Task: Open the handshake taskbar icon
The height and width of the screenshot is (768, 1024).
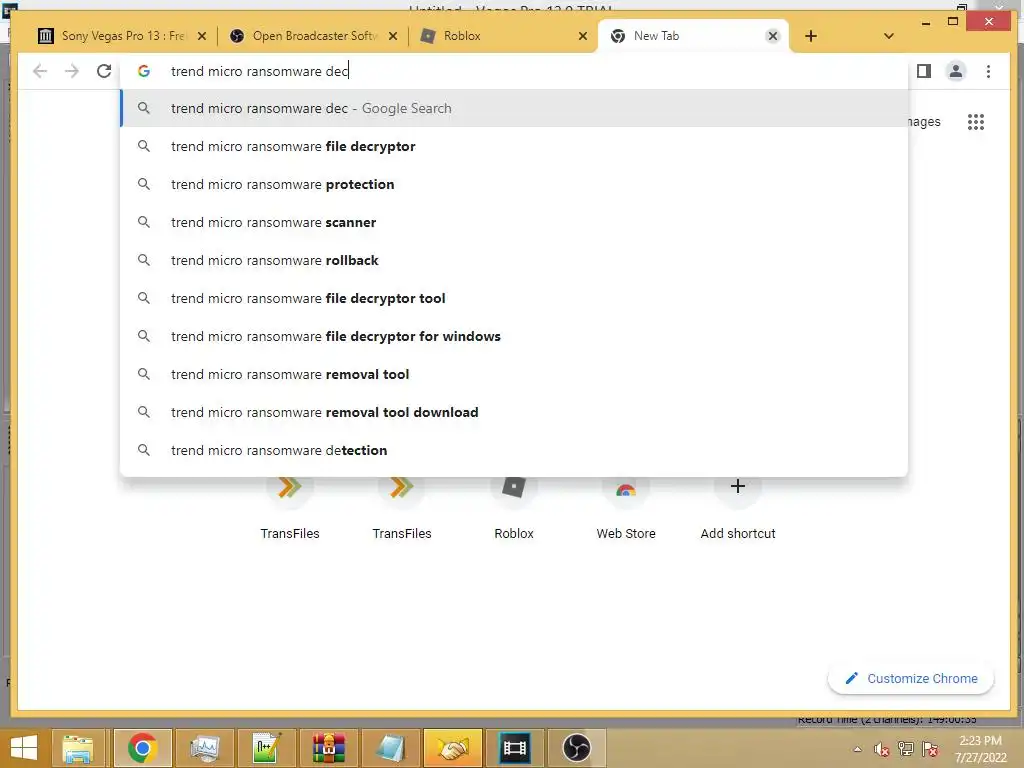Action: coord(453,748)
